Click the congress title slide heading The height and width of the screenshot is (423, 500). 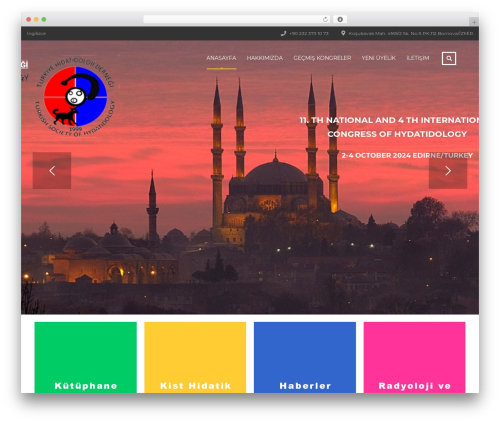(389, 127)
